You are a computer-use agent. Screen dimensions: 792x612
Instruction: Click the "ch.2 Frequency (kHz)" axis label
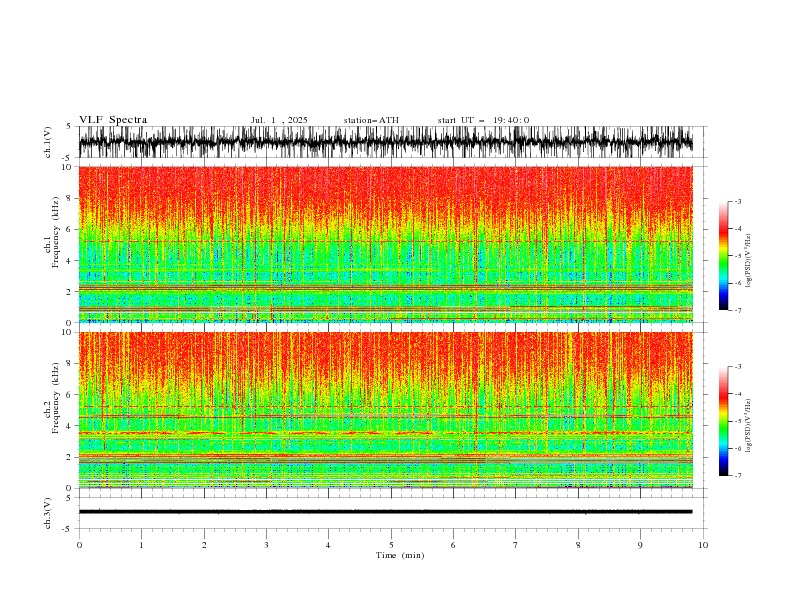[51, 397]
